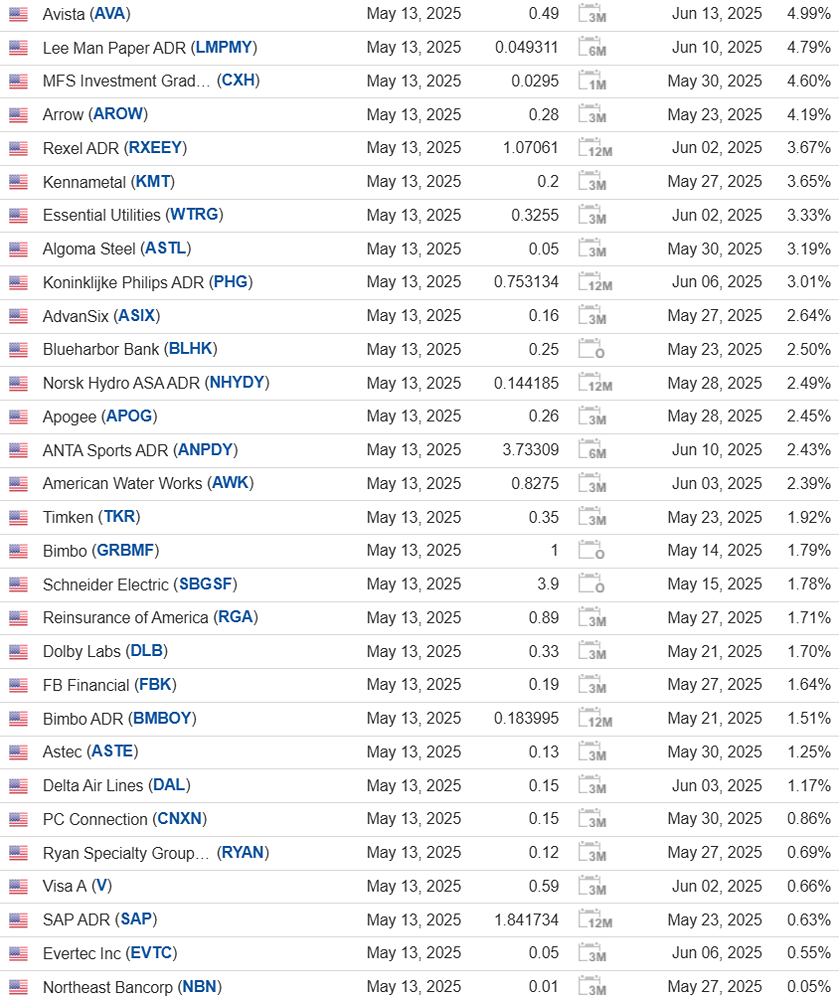Open Koninklijke Philips PHG ticker link
839x1000 pixels.
click(x=231, y=282)
